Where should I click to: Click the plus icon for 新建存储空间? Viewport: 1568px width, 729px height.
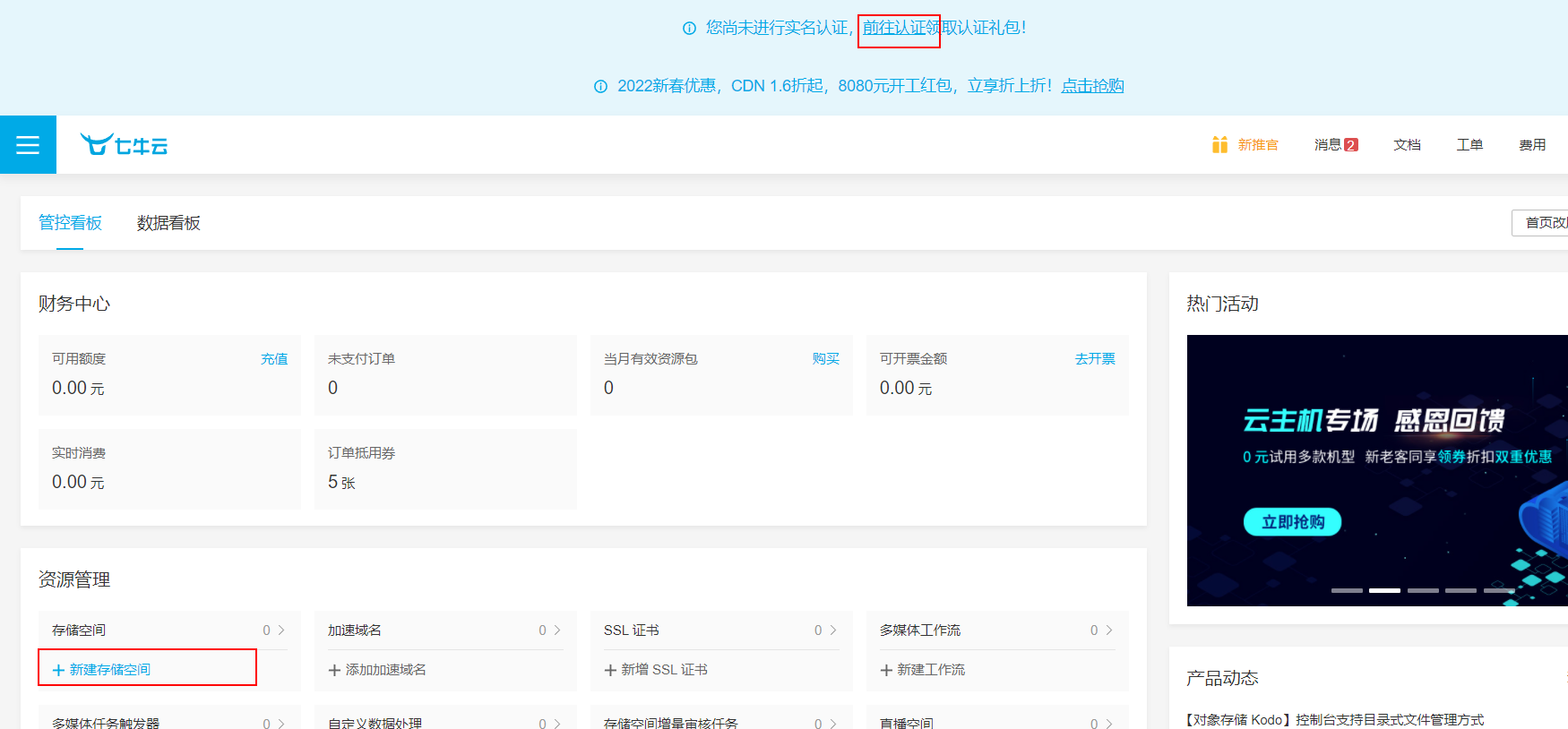click(x=58, y=670)
